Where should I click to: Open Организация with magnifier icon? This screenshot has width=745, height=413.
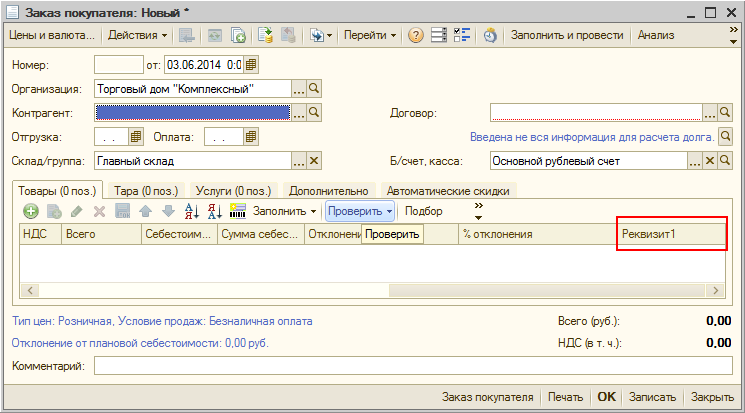pos(314,88)
